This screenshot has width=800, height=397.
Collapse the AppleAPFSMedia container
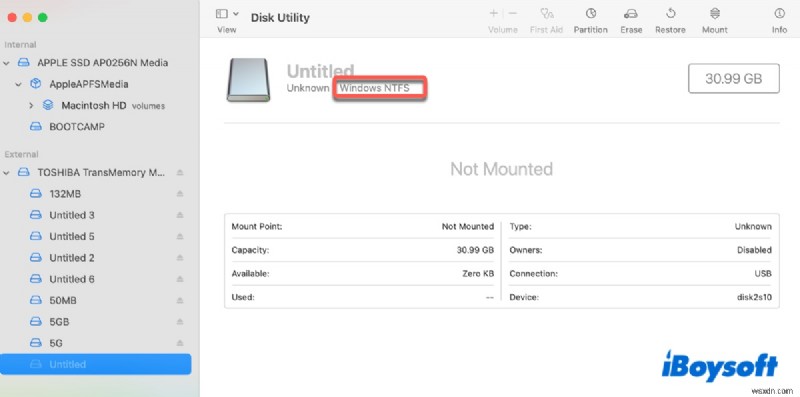tap(19, 84)
